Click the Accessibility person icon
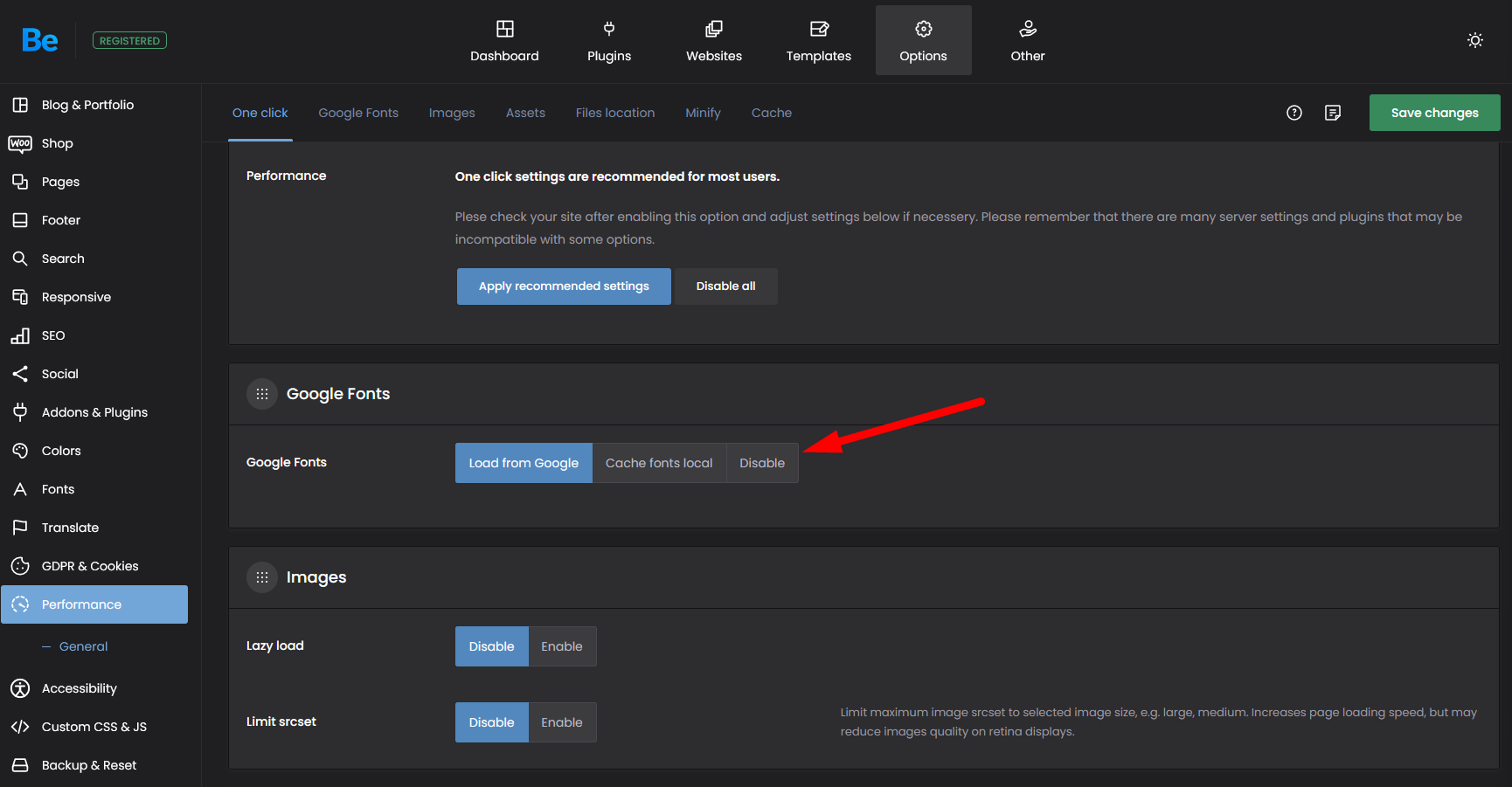Image resolution: width=1512 pixels, height=787 pixels. click(20, 688)
